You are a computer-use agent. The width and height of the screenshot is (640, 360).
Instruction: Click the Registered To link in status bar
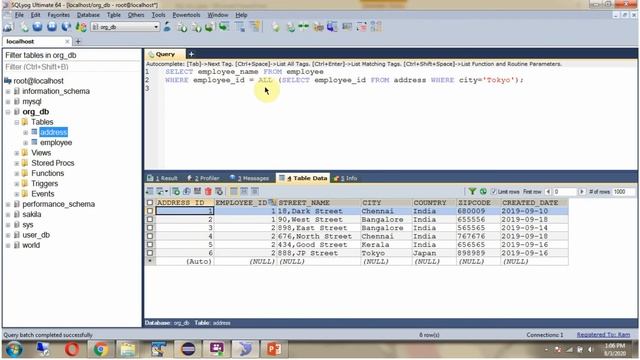pyautogui.click(x=603, y=335)
